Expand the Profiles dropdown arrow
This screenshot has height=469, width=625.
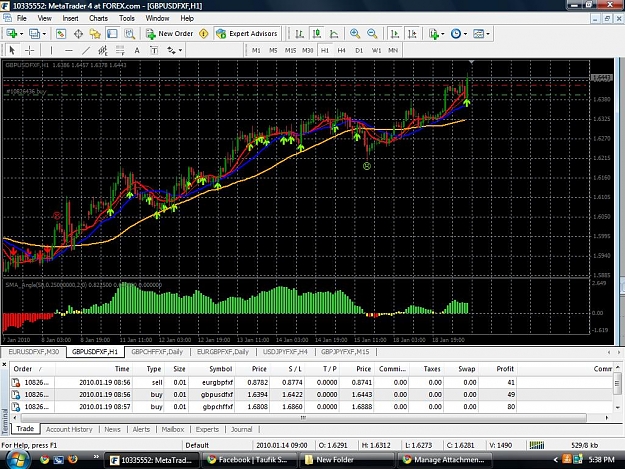44,34
